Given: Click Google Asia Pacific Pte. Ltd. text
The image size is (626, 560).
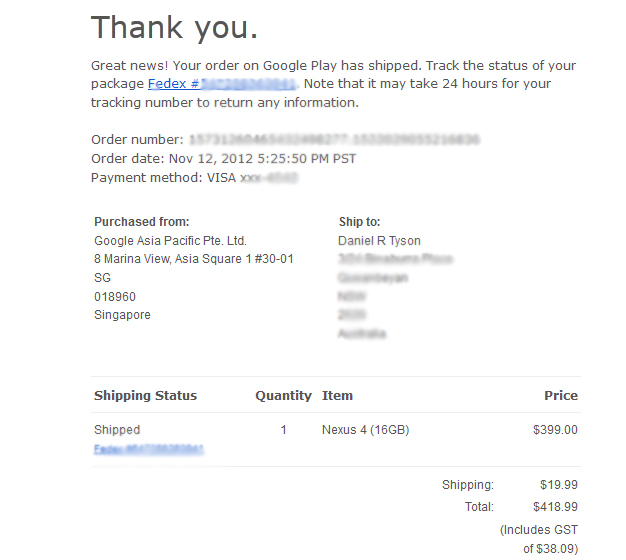Looking at the screenshot, I should click(x=170, y=241).
